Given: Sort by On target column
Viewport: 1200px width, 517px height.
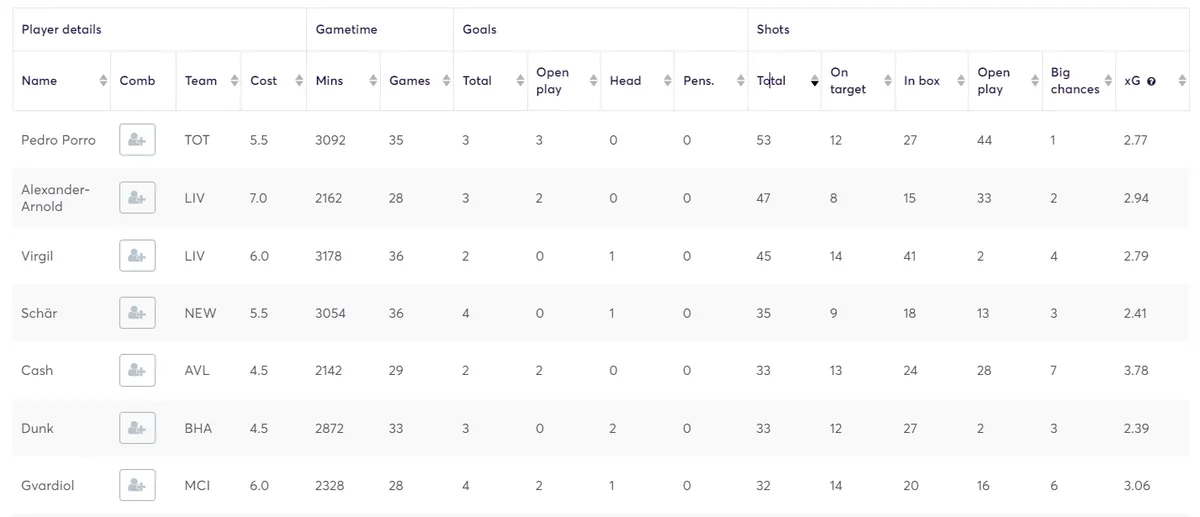Looking at the screenshot, I should click(858, 81).
